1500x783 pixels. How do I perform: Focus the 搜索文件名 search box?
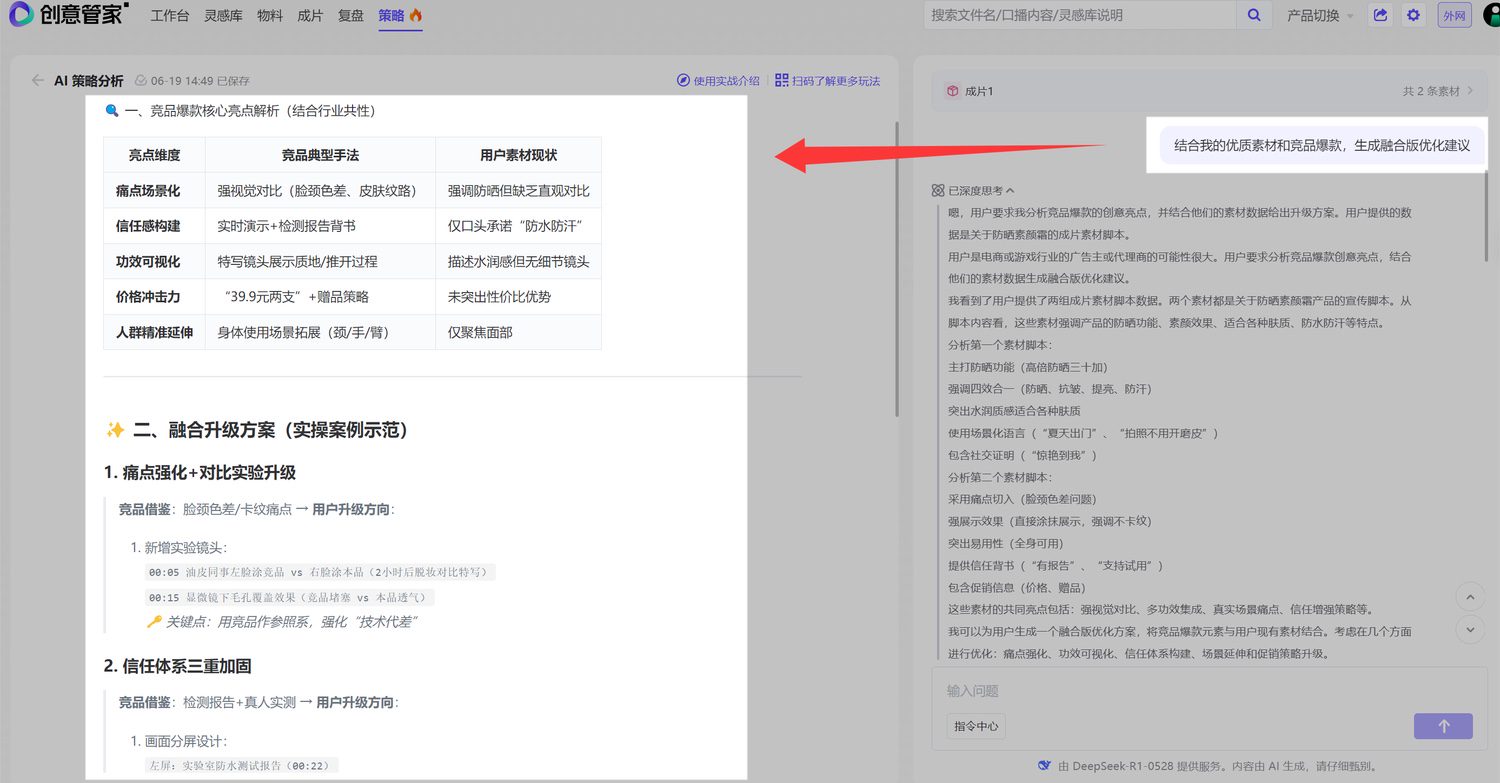click(1080, 15)
